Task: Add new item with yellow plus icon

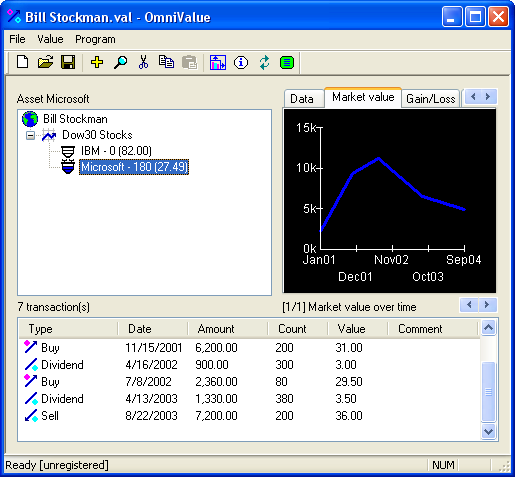Action: pos(97,62)
